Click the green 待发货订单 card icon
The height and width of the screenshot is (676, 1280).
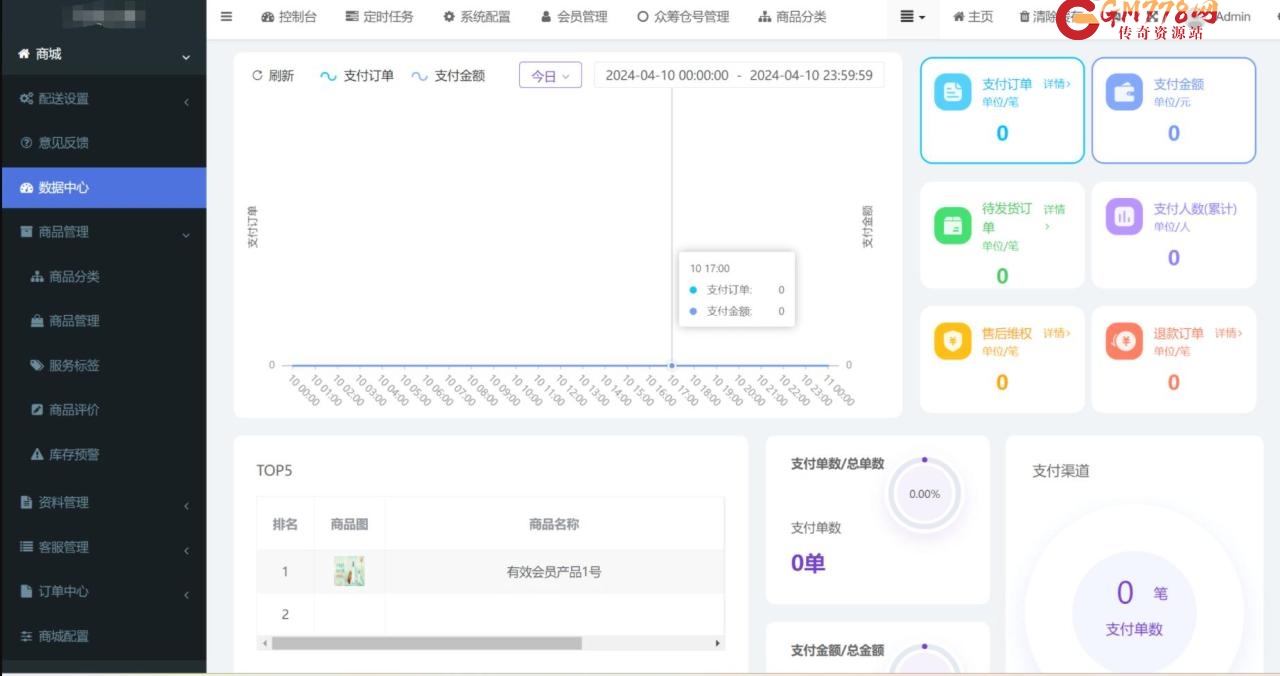point(953,225)
